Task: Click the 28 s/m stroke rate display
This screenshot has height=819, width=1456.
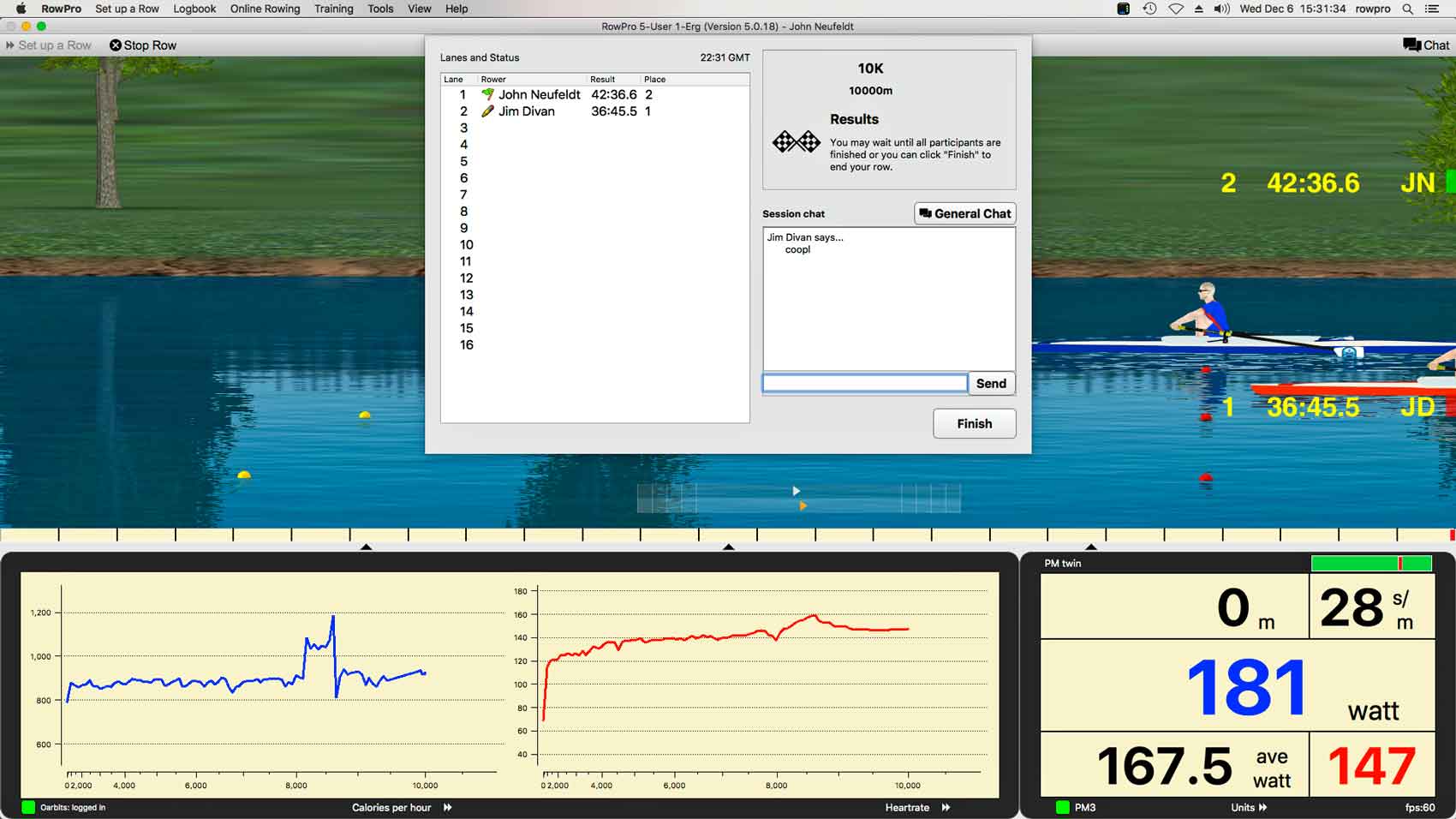Action: [1372, 607]
